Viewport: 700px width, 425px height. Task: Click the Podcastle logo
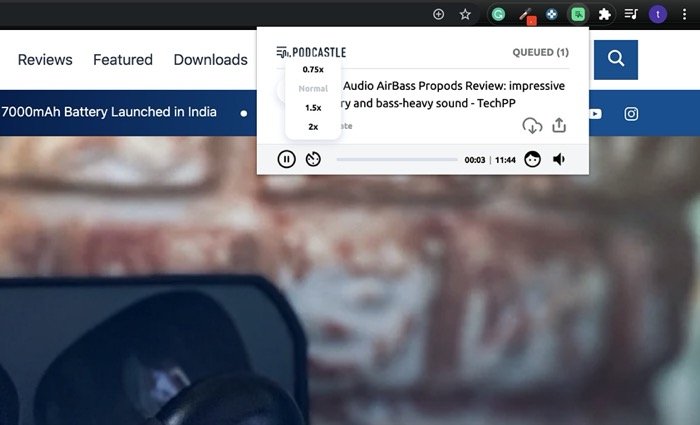(x=311, y=52)
